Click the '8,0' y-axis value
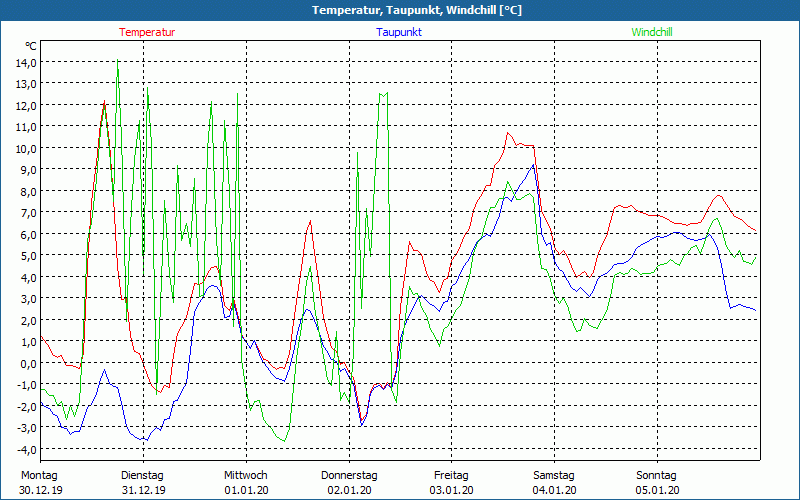The image size is (800, 500). click(28, 192)
